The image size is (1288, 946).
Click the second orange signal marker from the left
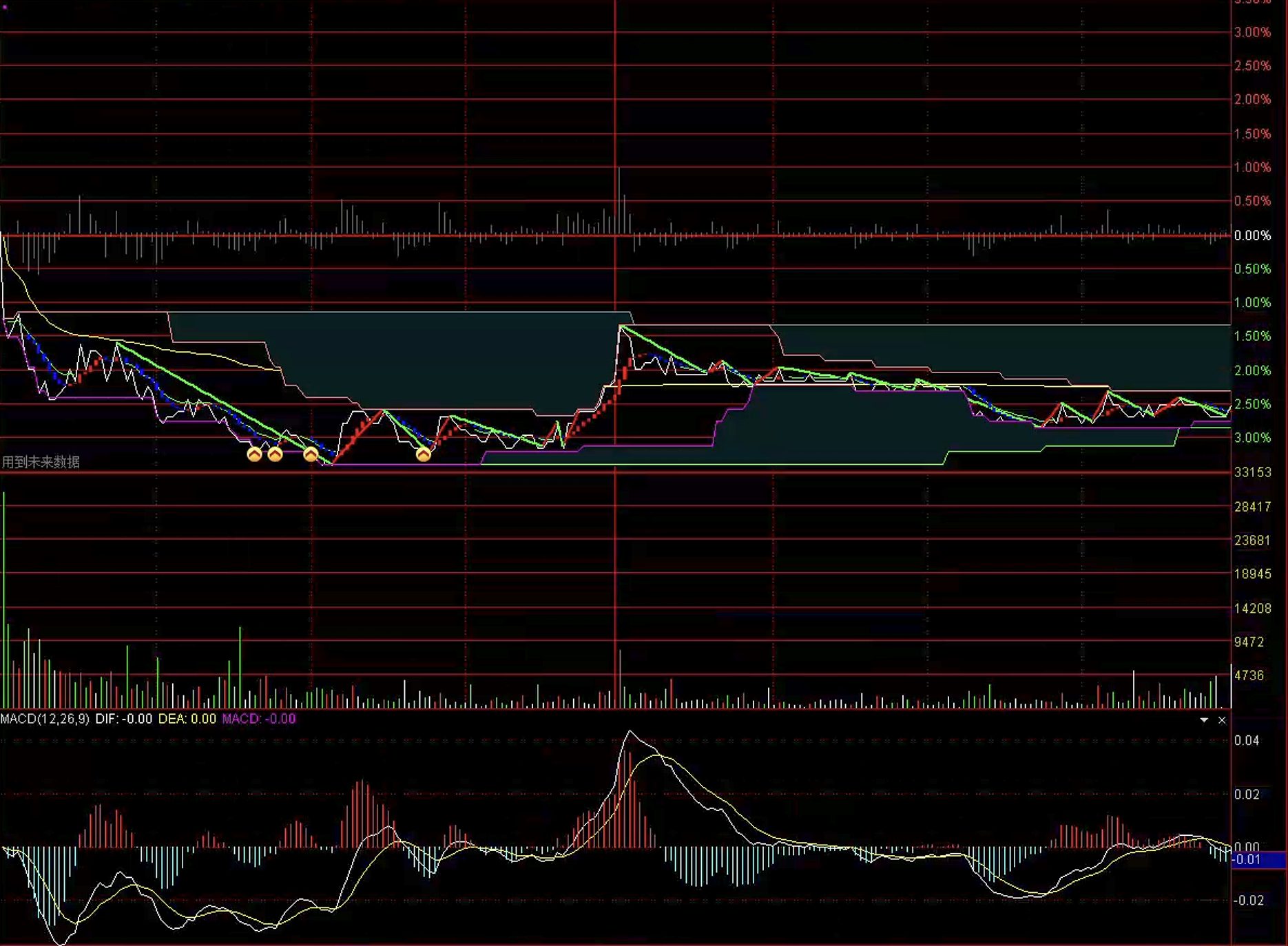pos(275,454)
